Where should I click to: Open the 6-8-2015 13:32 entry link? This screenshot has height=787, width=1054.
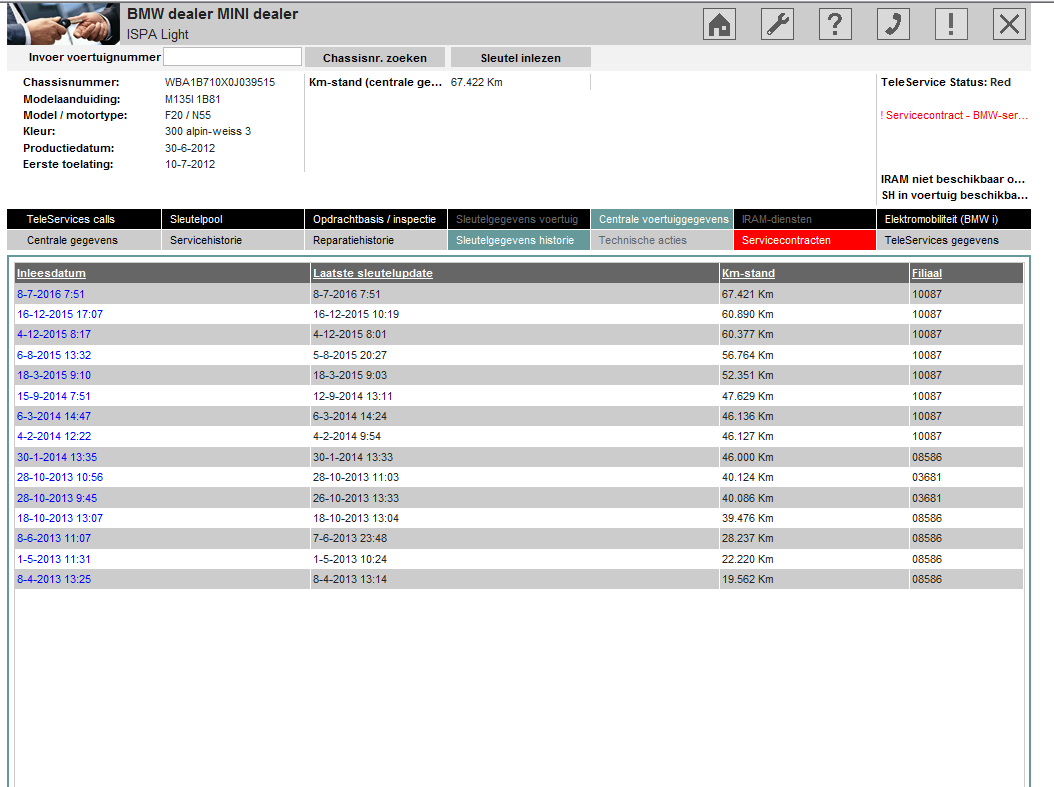pos(54,355)
